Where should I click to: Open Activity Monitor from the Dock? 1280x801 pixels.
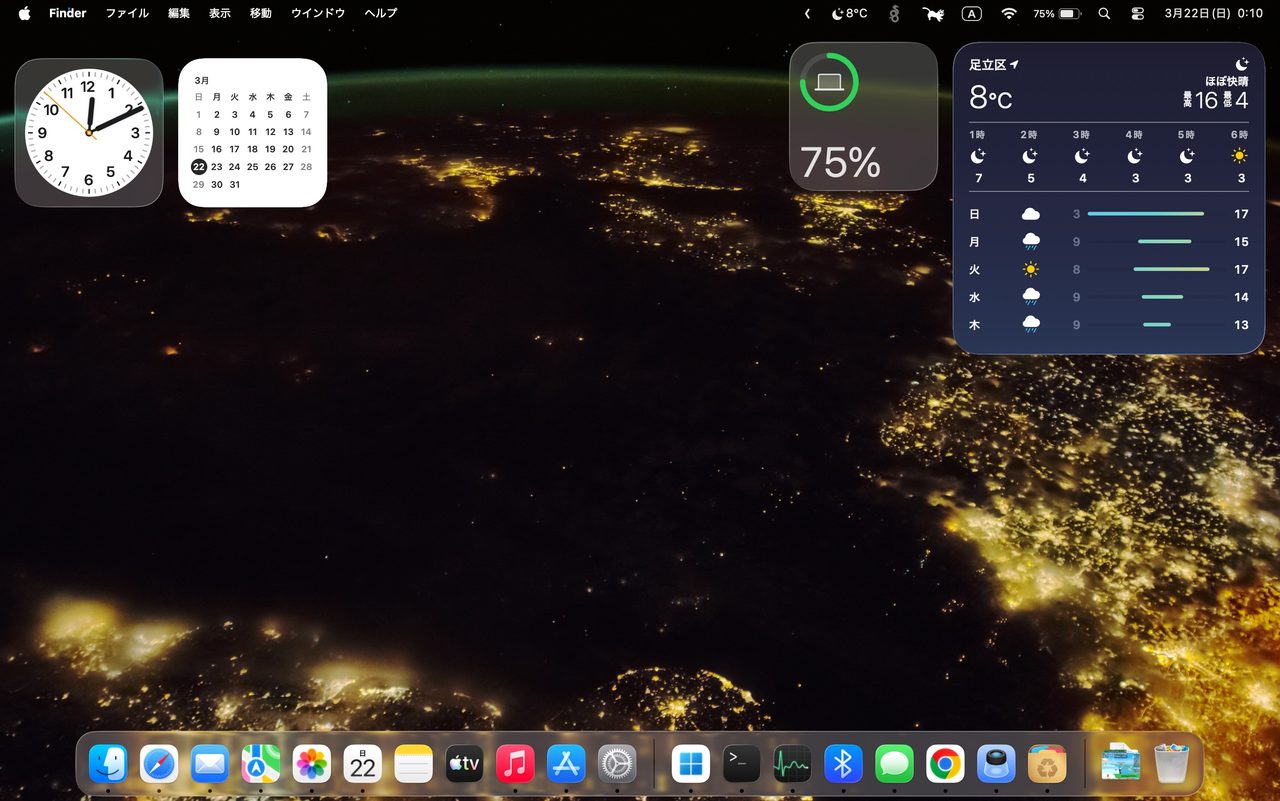click(x=792, y=765)
